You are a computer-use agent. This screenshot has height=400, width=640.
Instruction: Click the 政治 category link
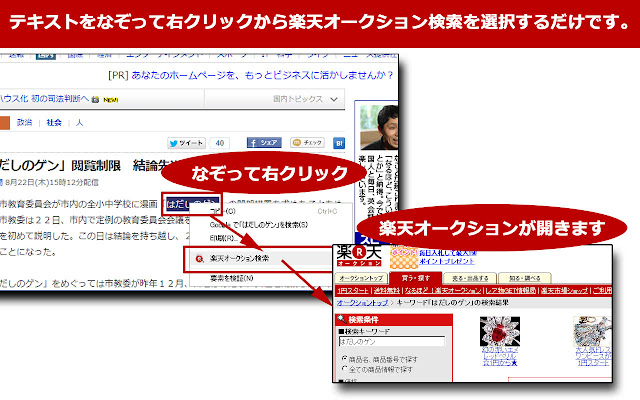pos(24,122)
